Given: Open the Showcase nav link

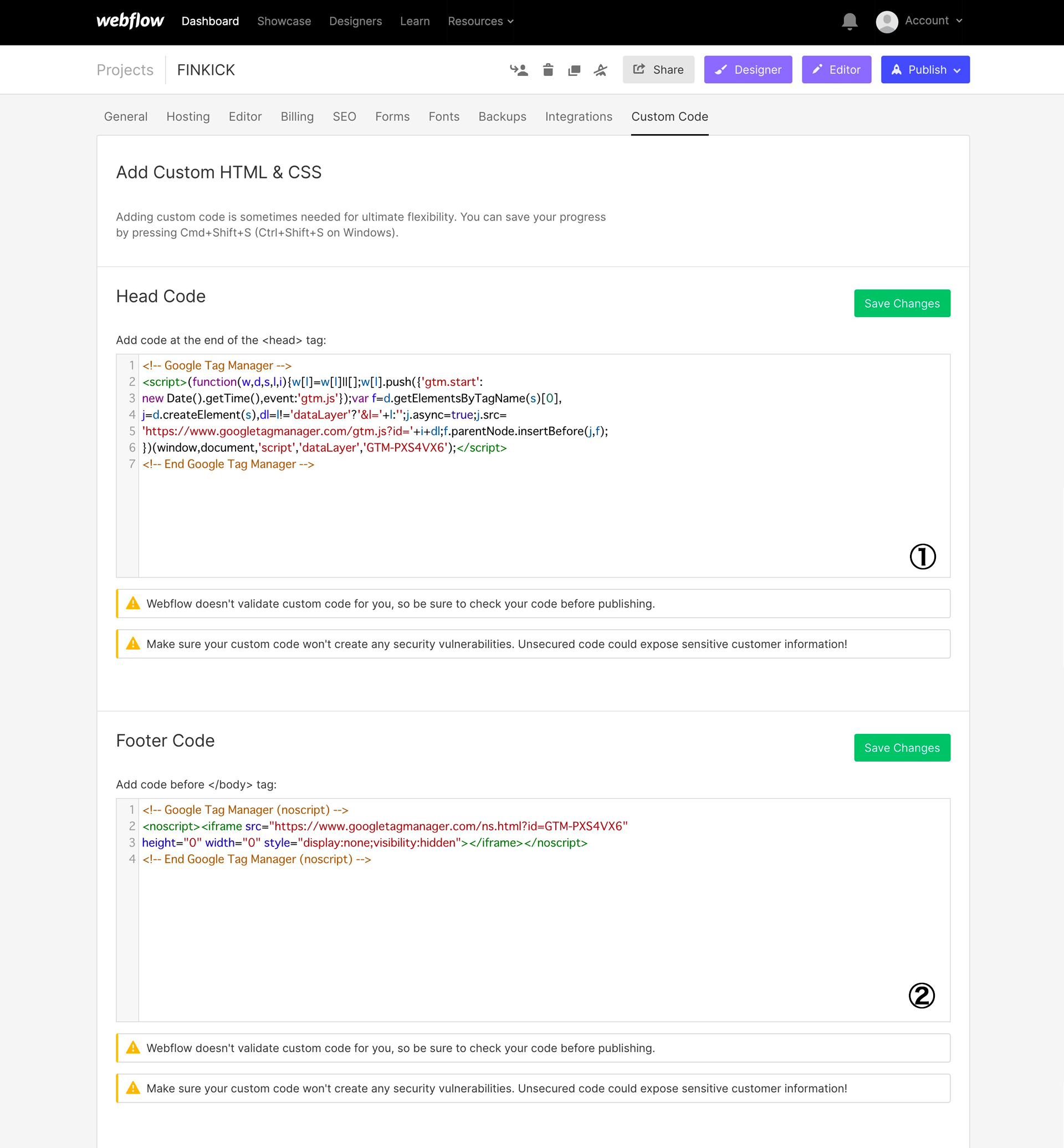Looking at the screenshot, I should [x=284, y=21].
